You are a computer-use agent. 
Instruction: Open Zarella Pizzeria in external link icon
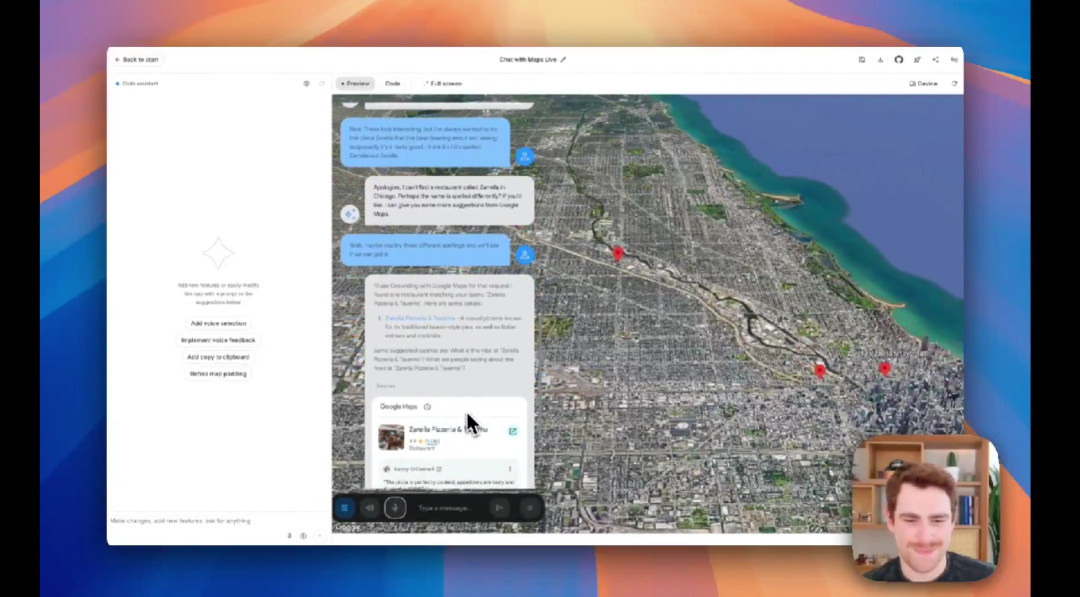tap(513, 432)
